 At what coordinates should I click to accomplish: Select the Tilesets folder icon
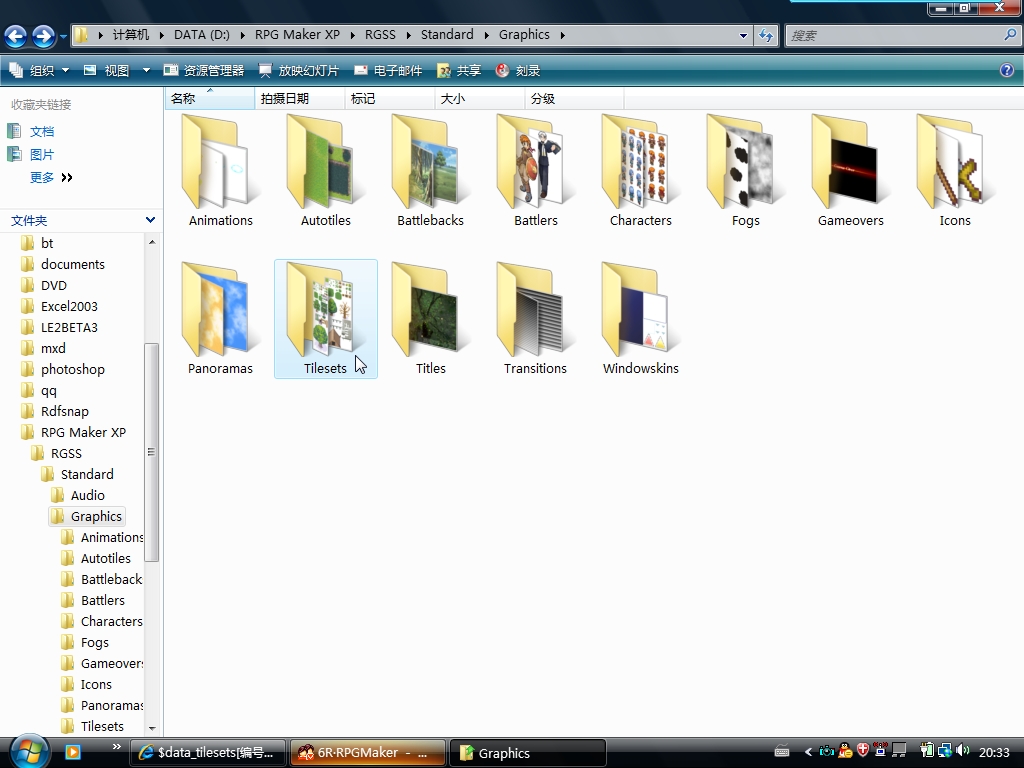point(325,311)
